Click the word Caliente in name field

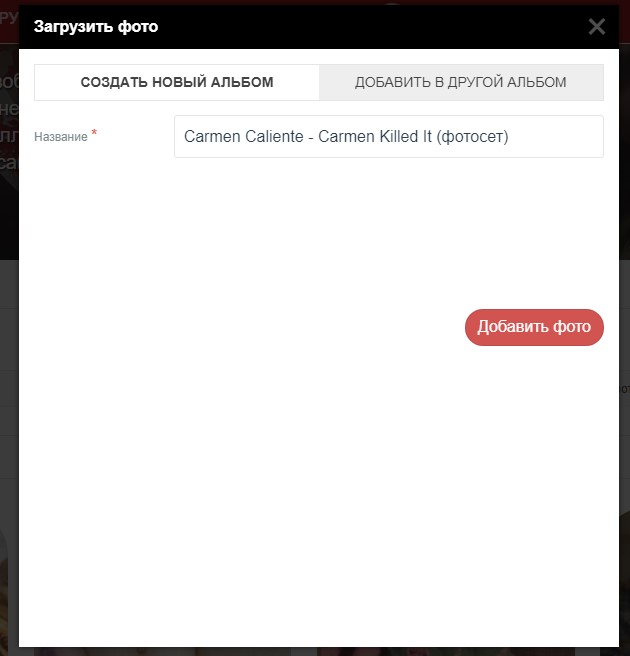coord(274,137)
